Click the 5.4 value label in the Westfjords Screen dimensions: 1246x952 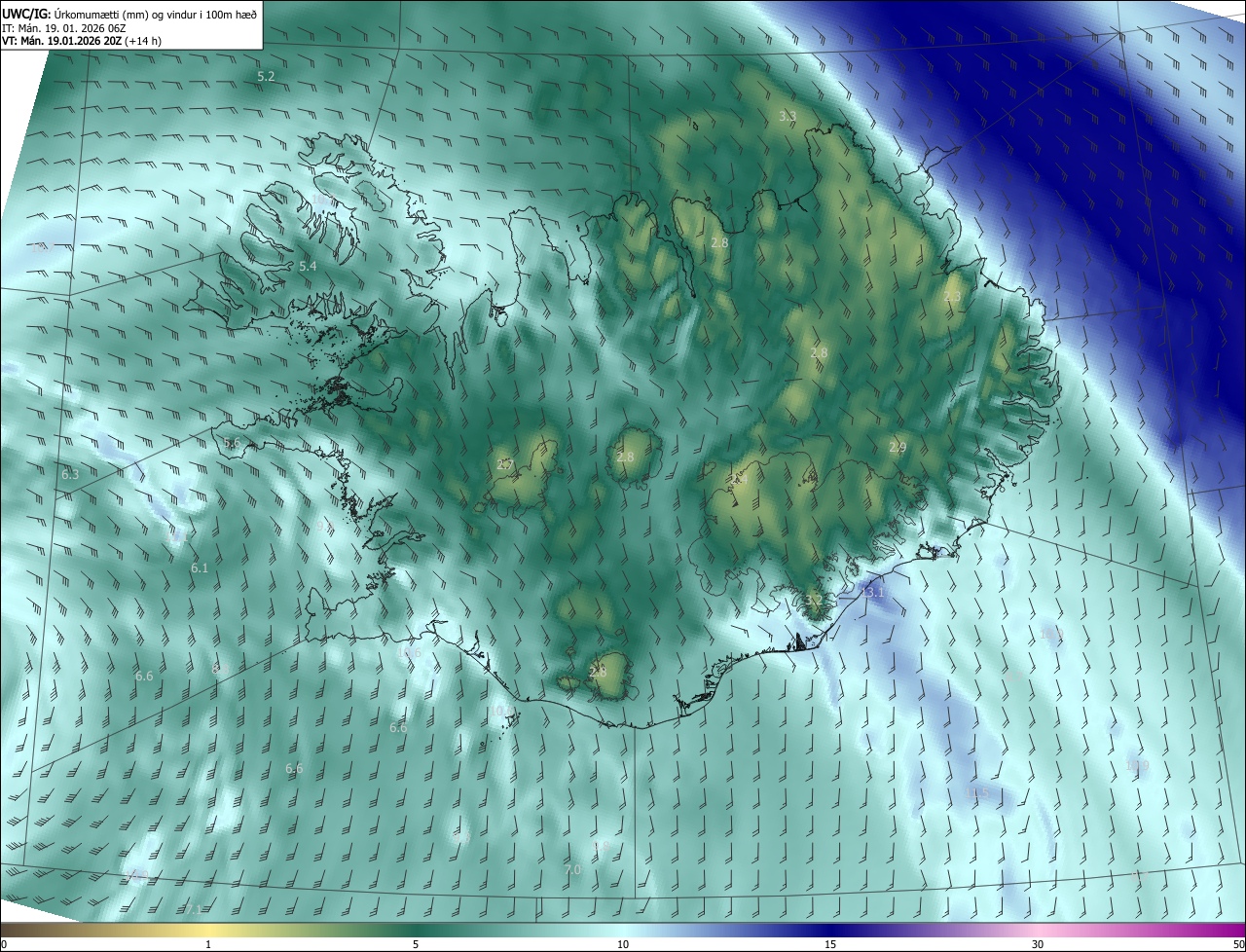pos(308,266)
